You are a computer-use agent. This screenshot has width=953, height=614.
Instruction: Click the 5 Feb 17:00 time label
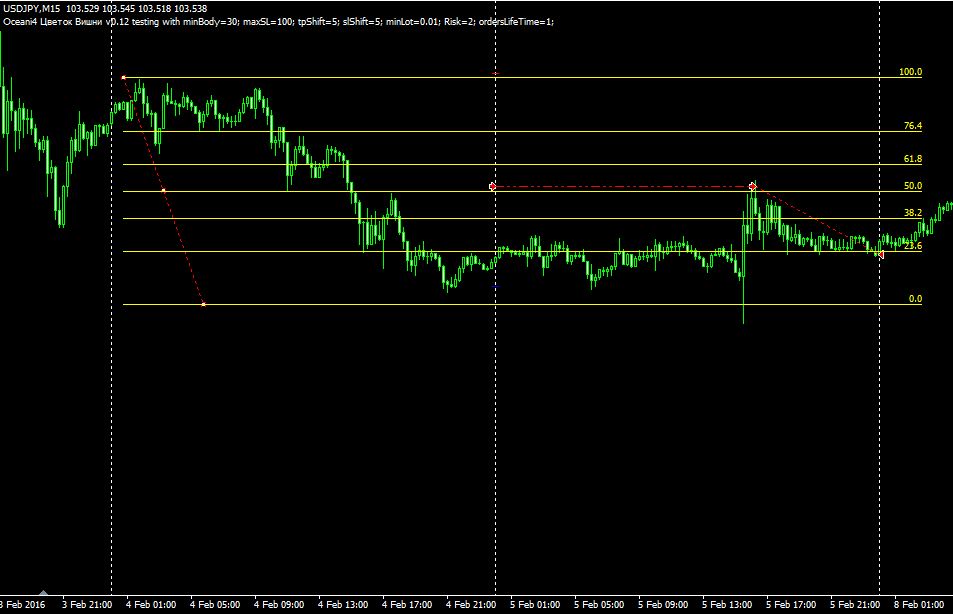click(x=791, y=605)
